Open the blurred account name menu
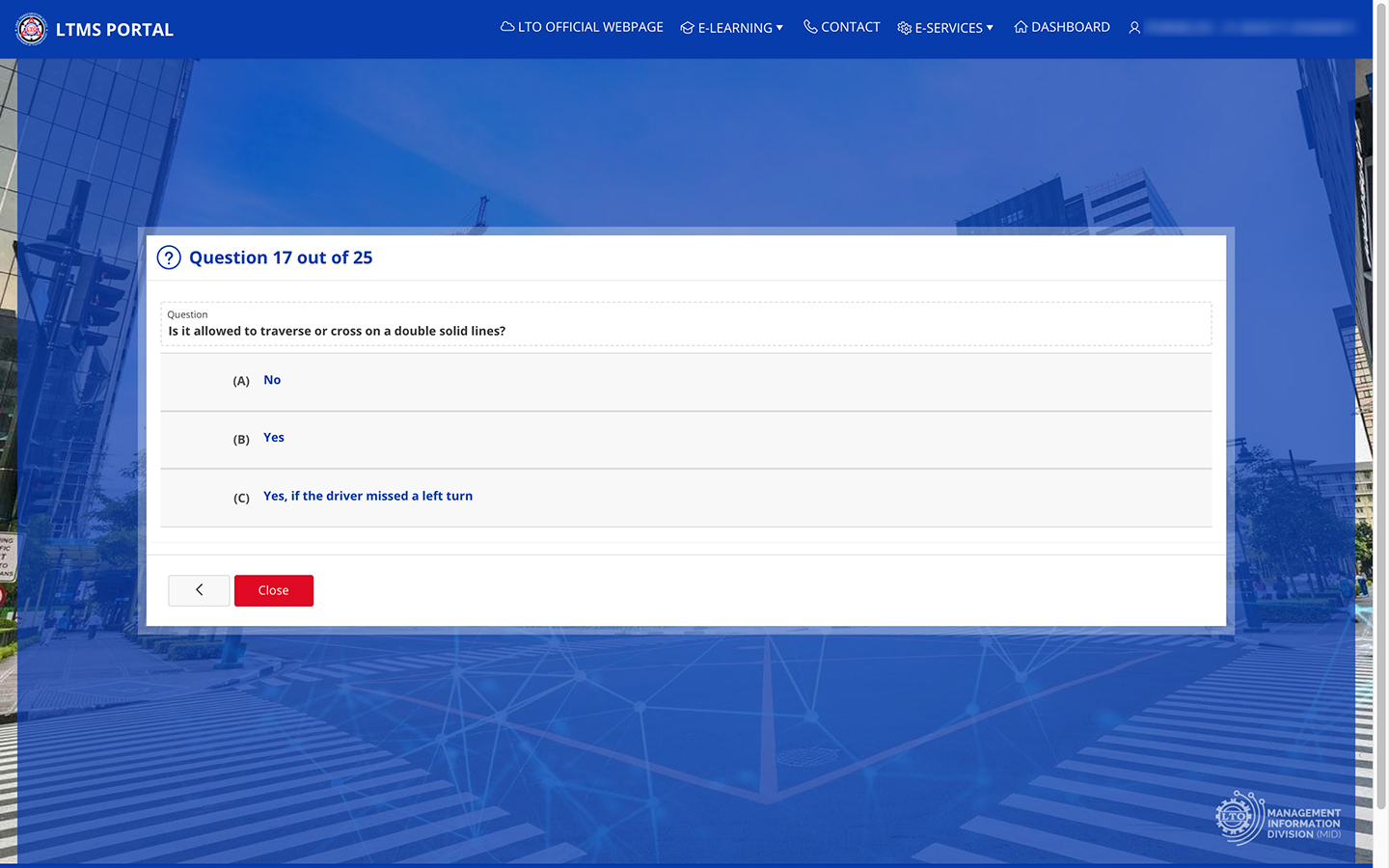Image resolution: width=1389 pixels, height=868 pixels. pyautogui.click(x=1249, y=28)
